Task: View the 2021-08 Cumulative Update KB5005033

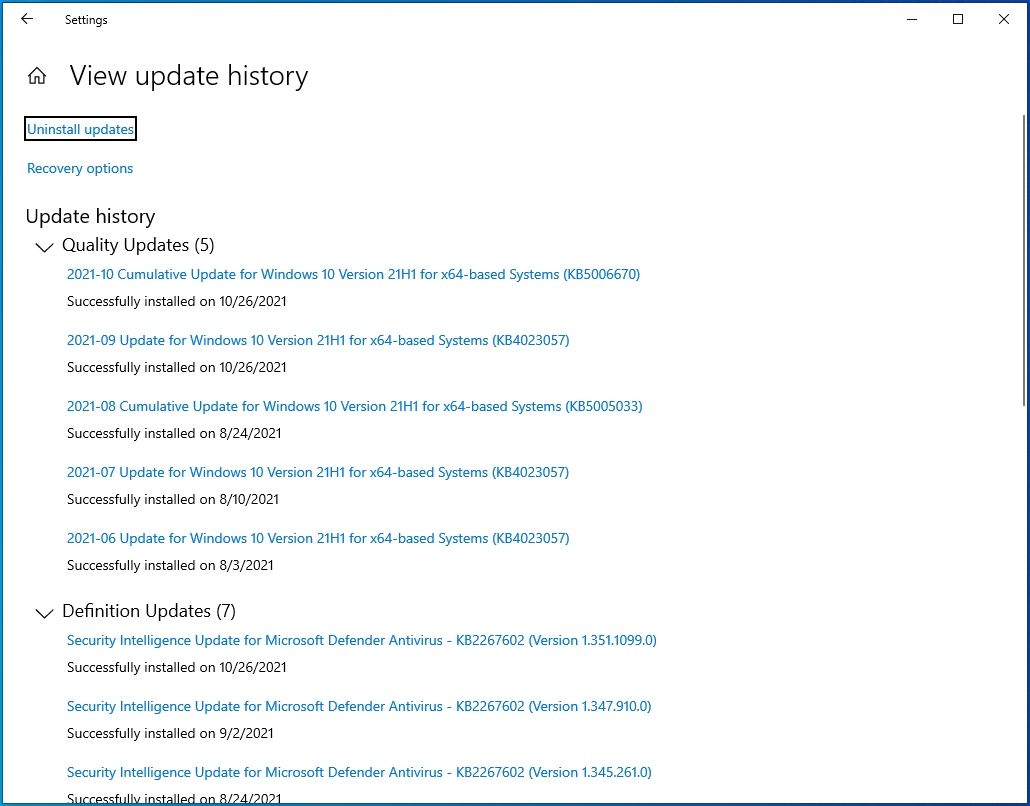Action: click(x=354, y=406)
